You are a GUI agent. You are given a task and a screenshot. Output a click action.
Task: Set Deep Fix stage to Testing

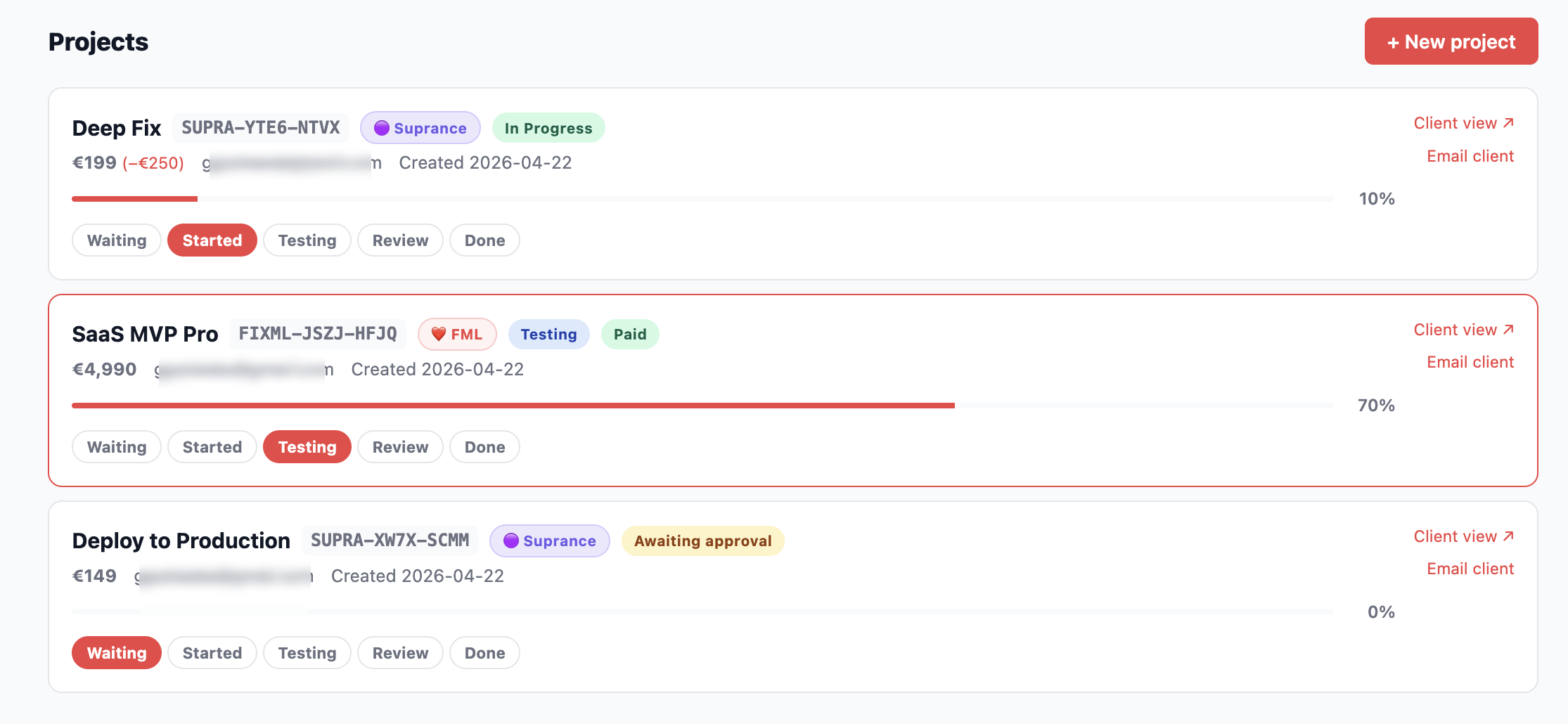307,240
